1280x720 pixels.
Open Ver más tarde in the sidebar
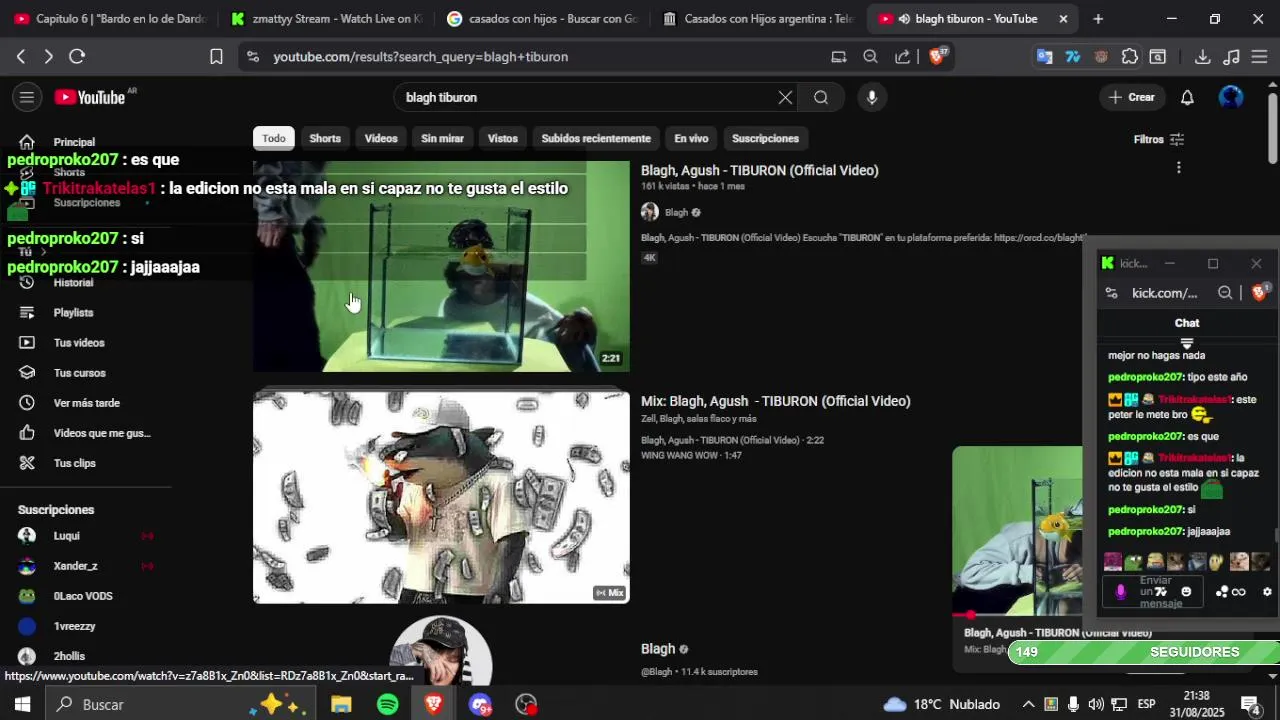(86, 403)
